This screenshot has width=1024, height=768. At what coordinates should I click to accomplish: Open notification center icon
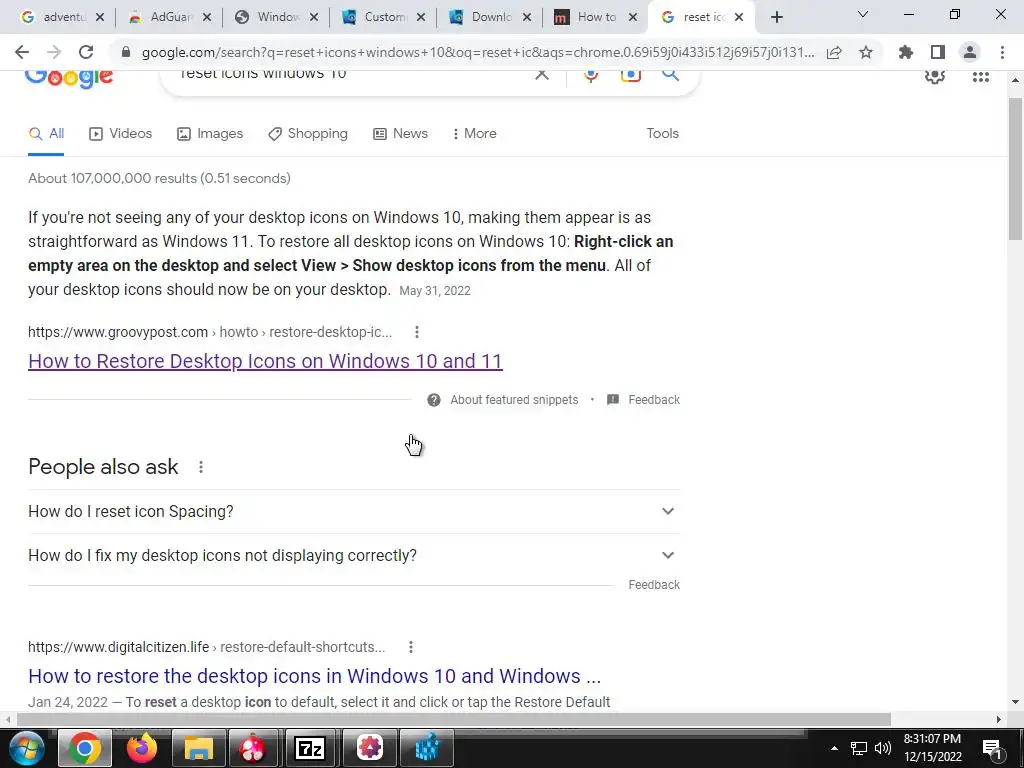pos(992,748)
